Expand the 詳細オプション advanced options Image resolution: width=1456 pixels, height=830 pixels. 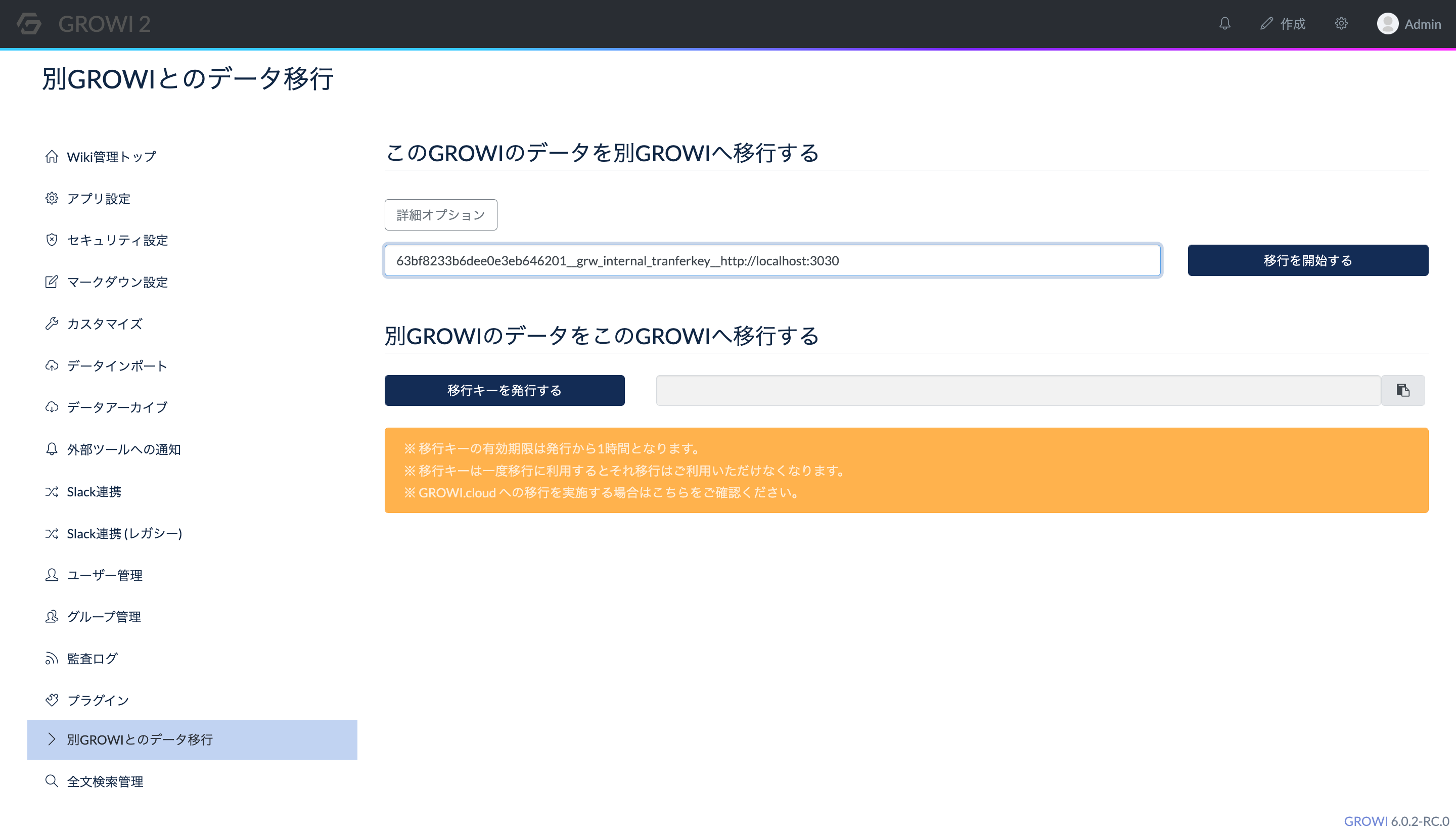coord(441,215)
